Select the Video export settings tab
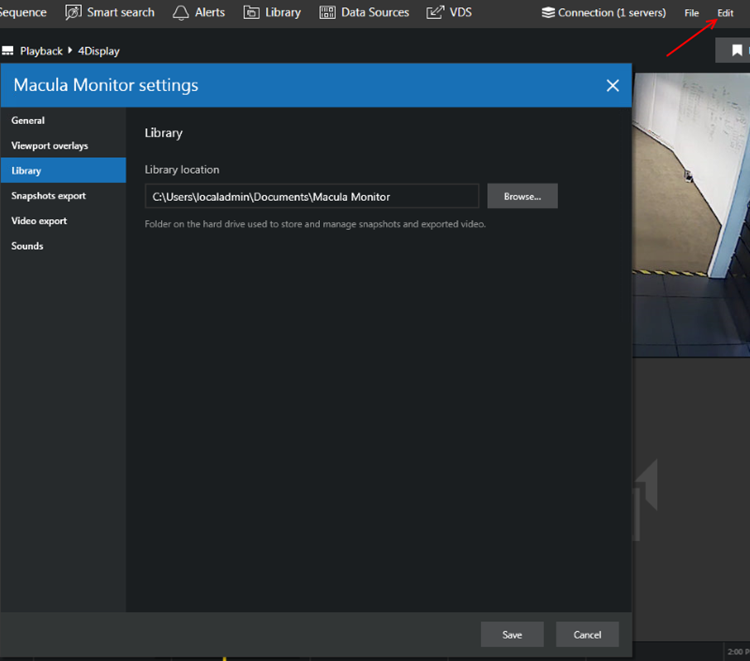 [63, 220]
